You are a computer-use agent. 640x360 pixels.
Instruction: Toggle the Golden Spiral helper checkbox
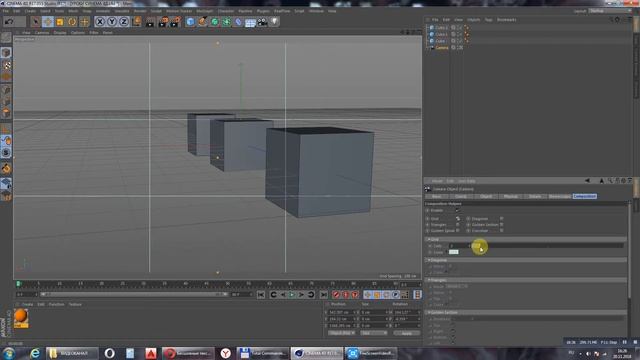click(458, 231)
